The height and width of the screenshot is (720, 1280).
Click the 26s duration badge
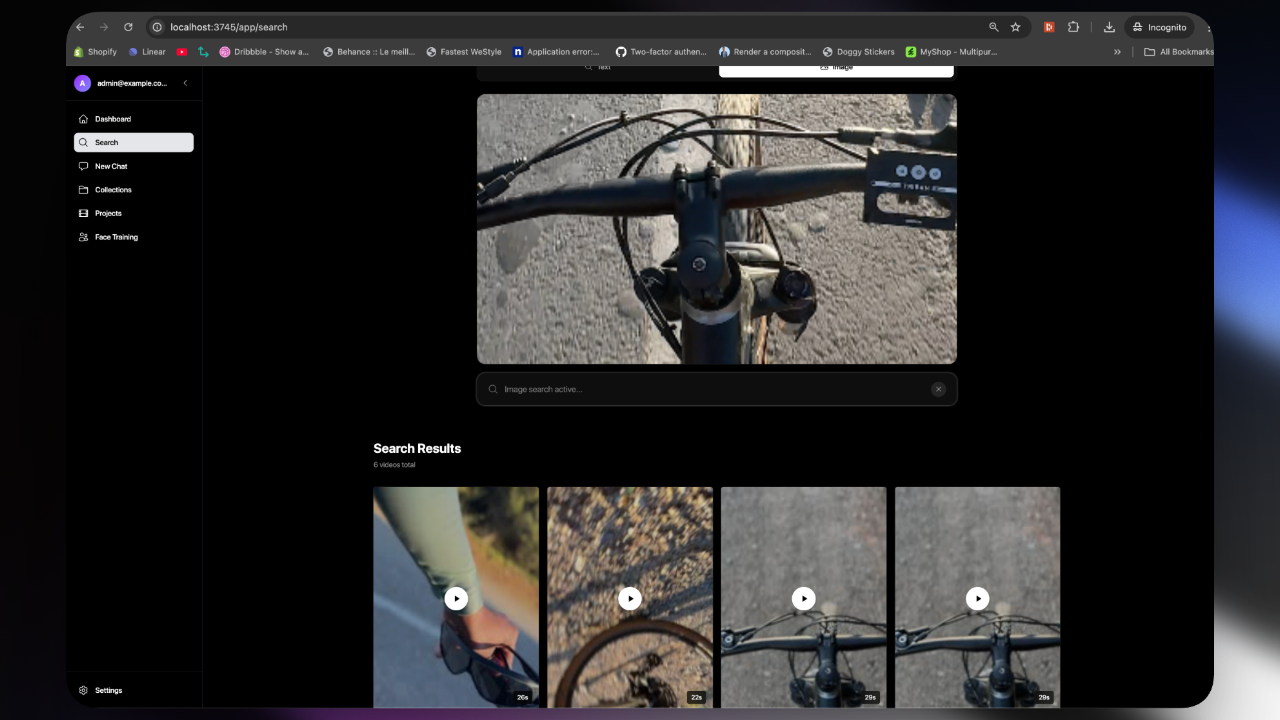522,697
